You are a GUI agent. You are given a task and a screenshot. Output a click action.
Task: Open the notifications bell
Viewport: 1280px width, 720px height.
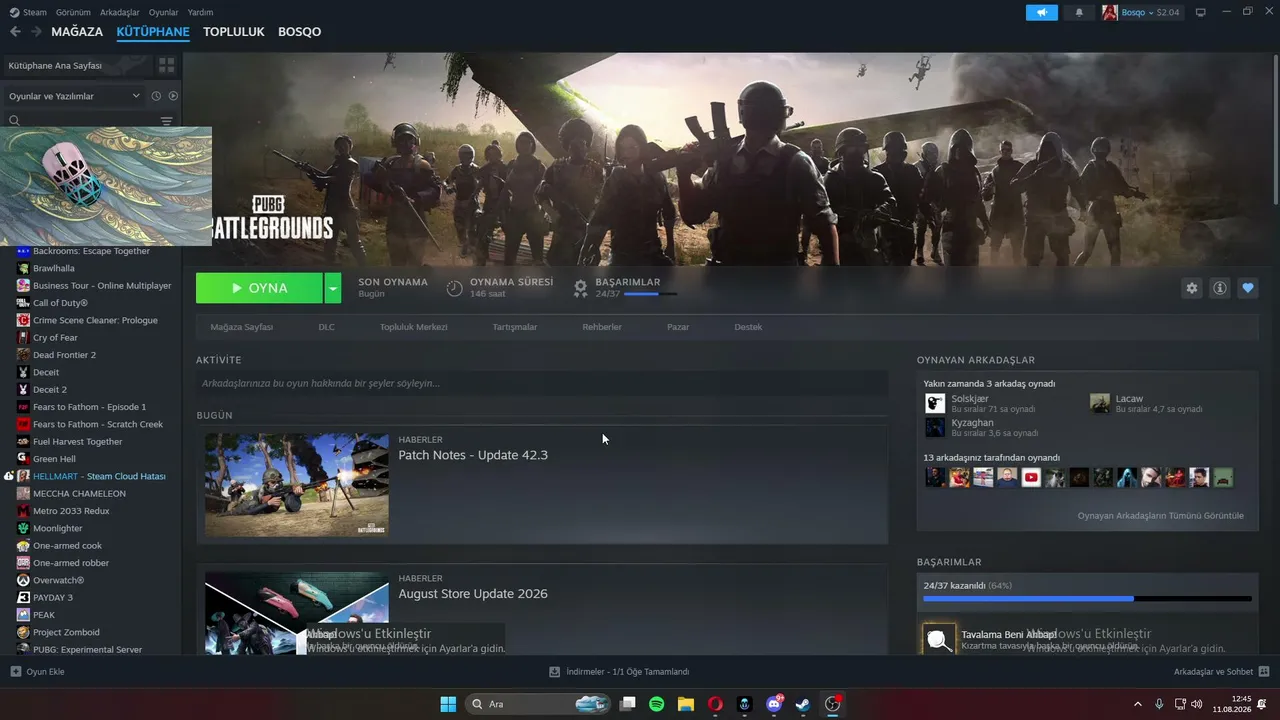[1079, 12]
